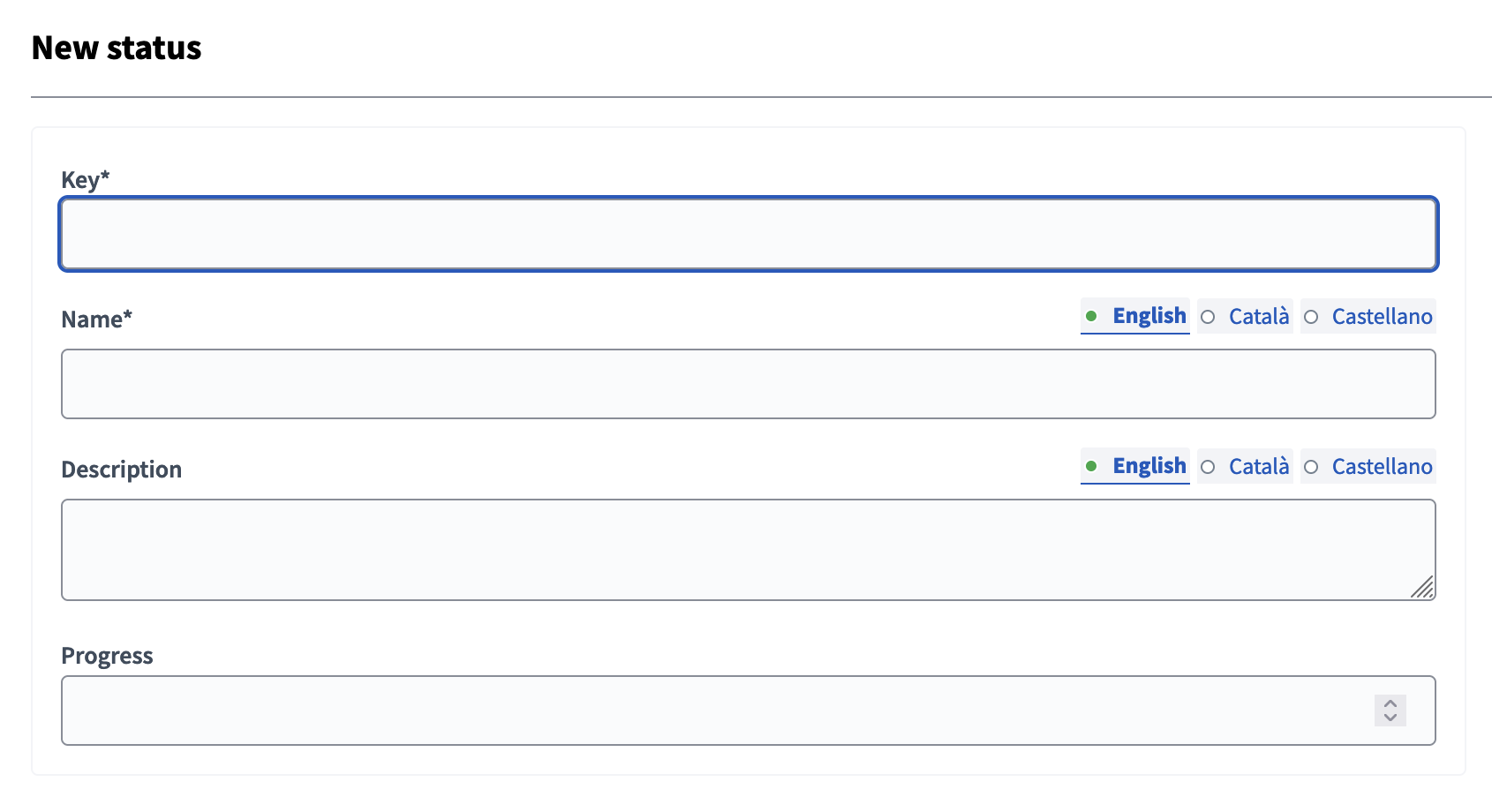Viewport: 1492px width, 812px height.
Task: Select the Castellano link above the Name field
Action: coord(1381,316)
